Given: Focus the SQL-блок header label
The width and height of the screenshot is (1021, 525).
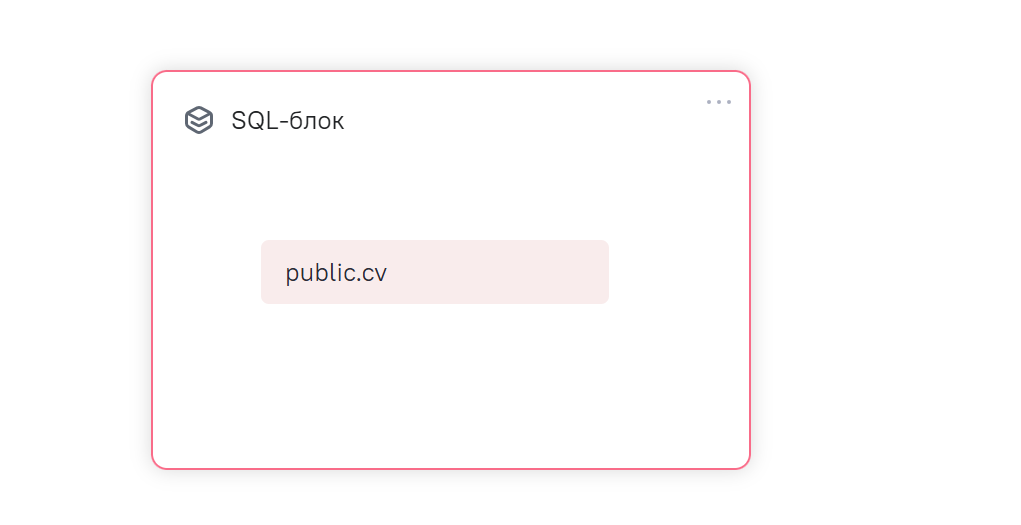Looking at the screenshot, I should pyautogui.click(x=287, y=122).
